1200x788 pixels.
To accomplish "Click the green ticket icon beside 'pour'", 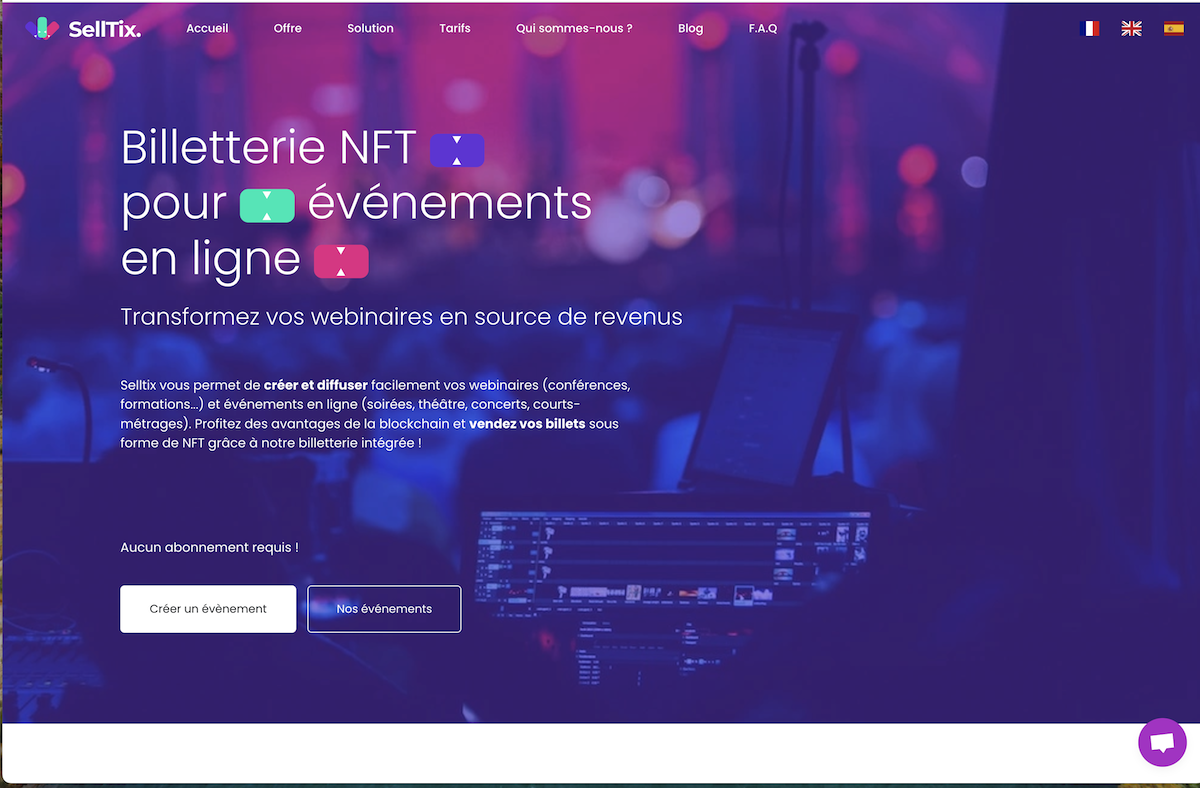I will 267,205.
